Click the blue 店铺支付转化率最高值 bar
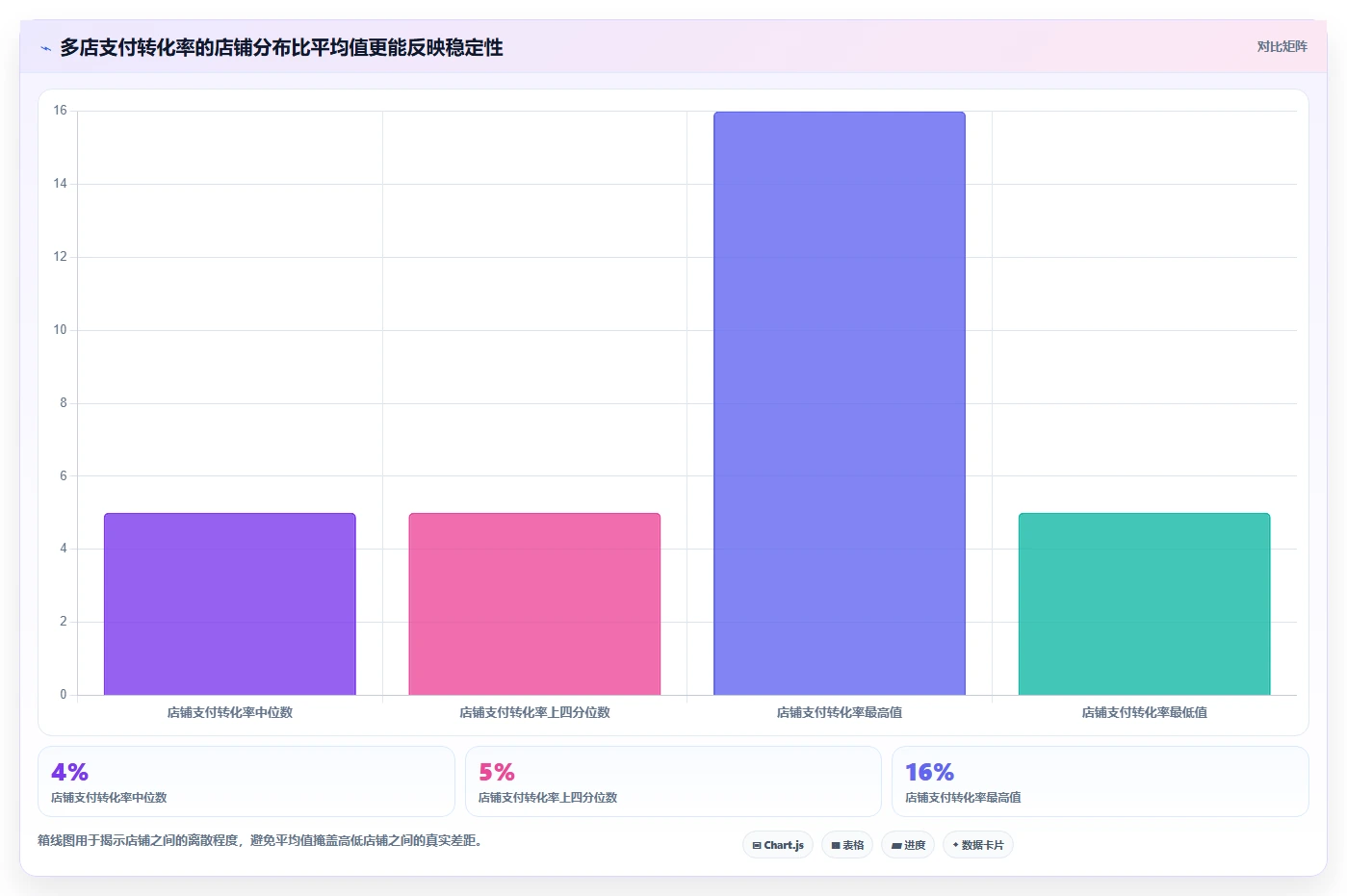 click(x=840, y=403)
